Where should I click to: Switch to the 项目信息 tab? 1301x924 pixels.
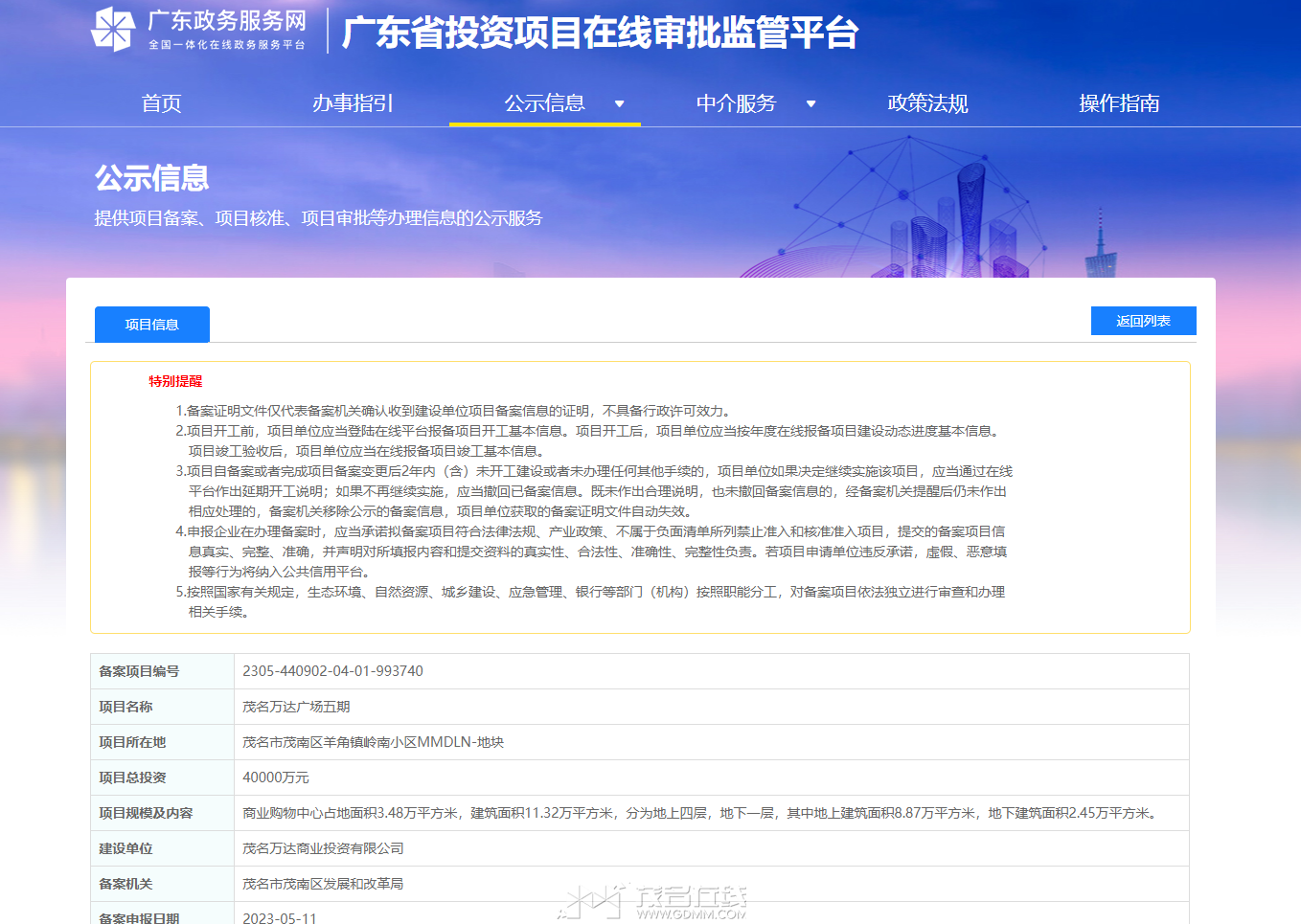click(152, 325)
